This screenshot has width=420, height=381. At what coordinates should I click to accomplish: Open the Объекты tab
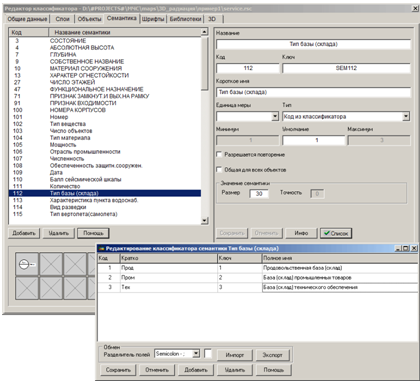pyautogui.click(x=89, y=19)
